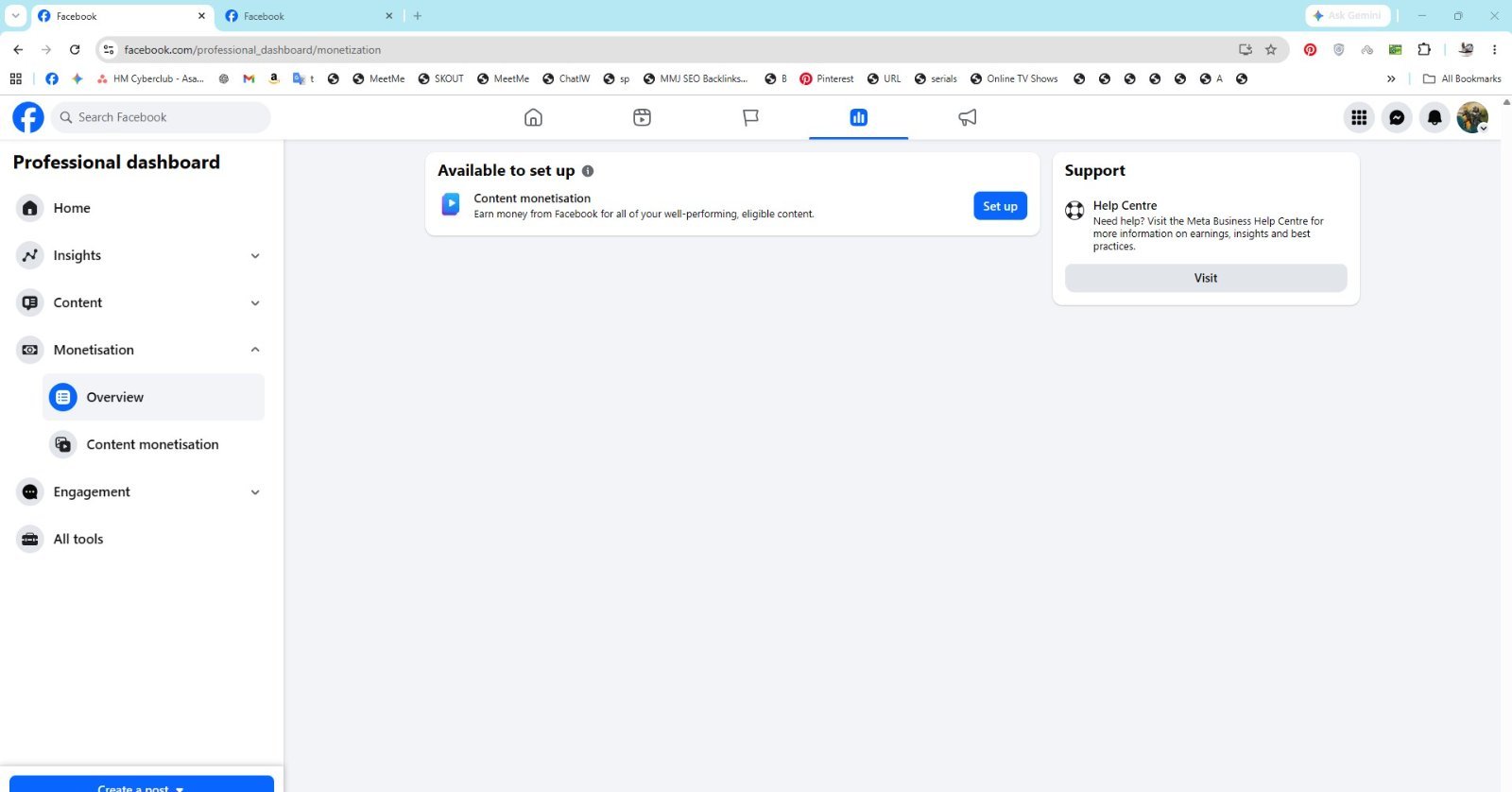1512x792 pixels.
Task: Click the Visit Help Centre button
Action: pos(1206,278)
